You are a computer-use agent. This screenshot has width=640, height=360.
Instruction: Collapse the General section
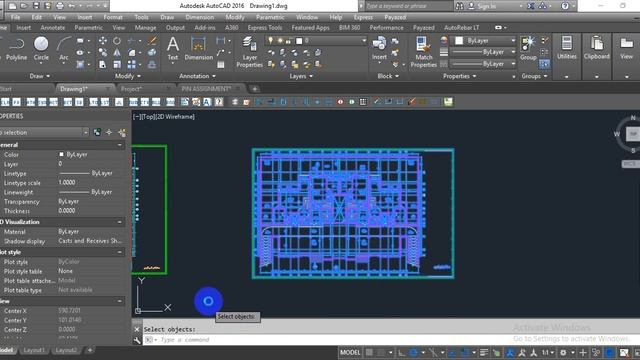(x=120, y=145)
